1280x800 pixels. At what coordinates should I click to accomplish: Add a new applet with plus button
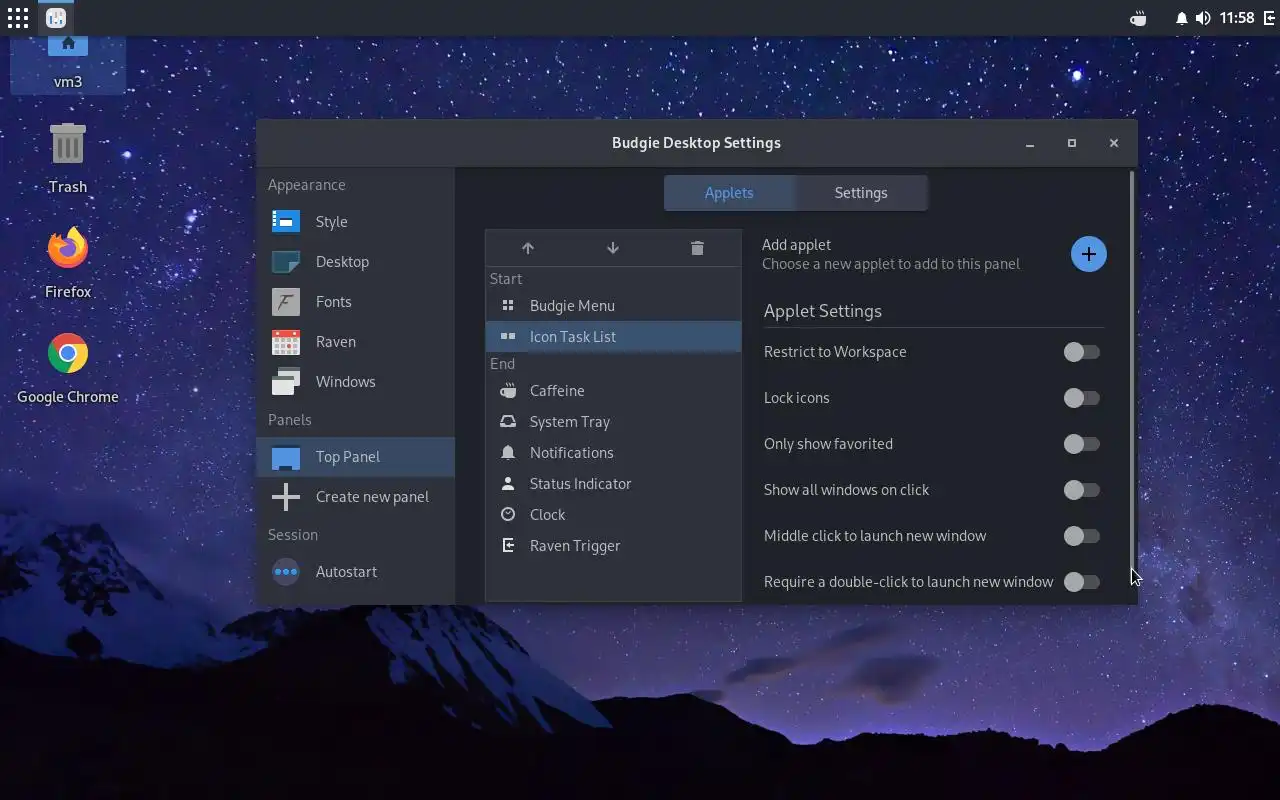(x=1089, y=254)
